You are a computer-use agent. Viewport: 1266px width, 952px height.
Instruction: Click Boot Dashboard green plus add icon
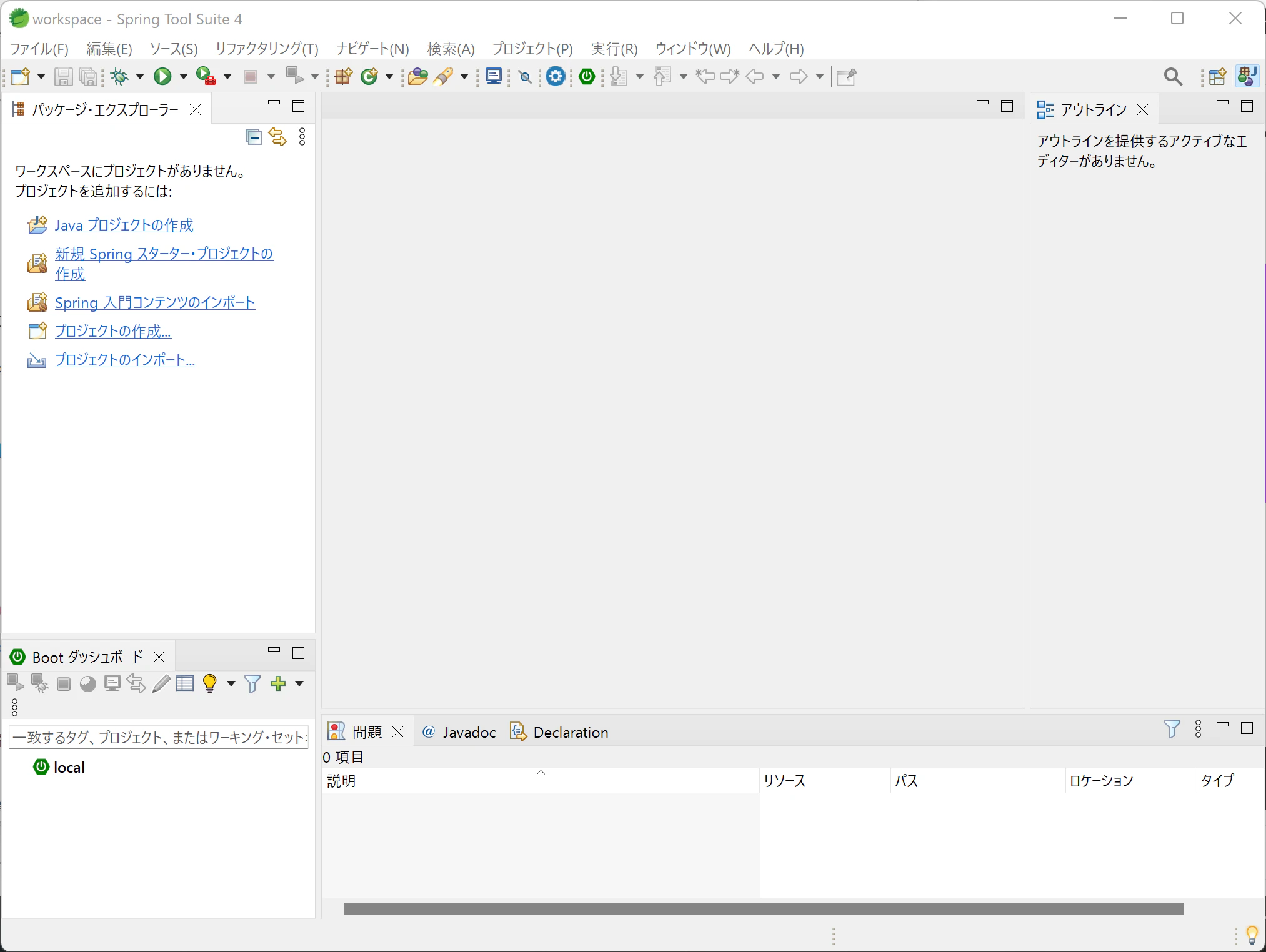(278, 683)
